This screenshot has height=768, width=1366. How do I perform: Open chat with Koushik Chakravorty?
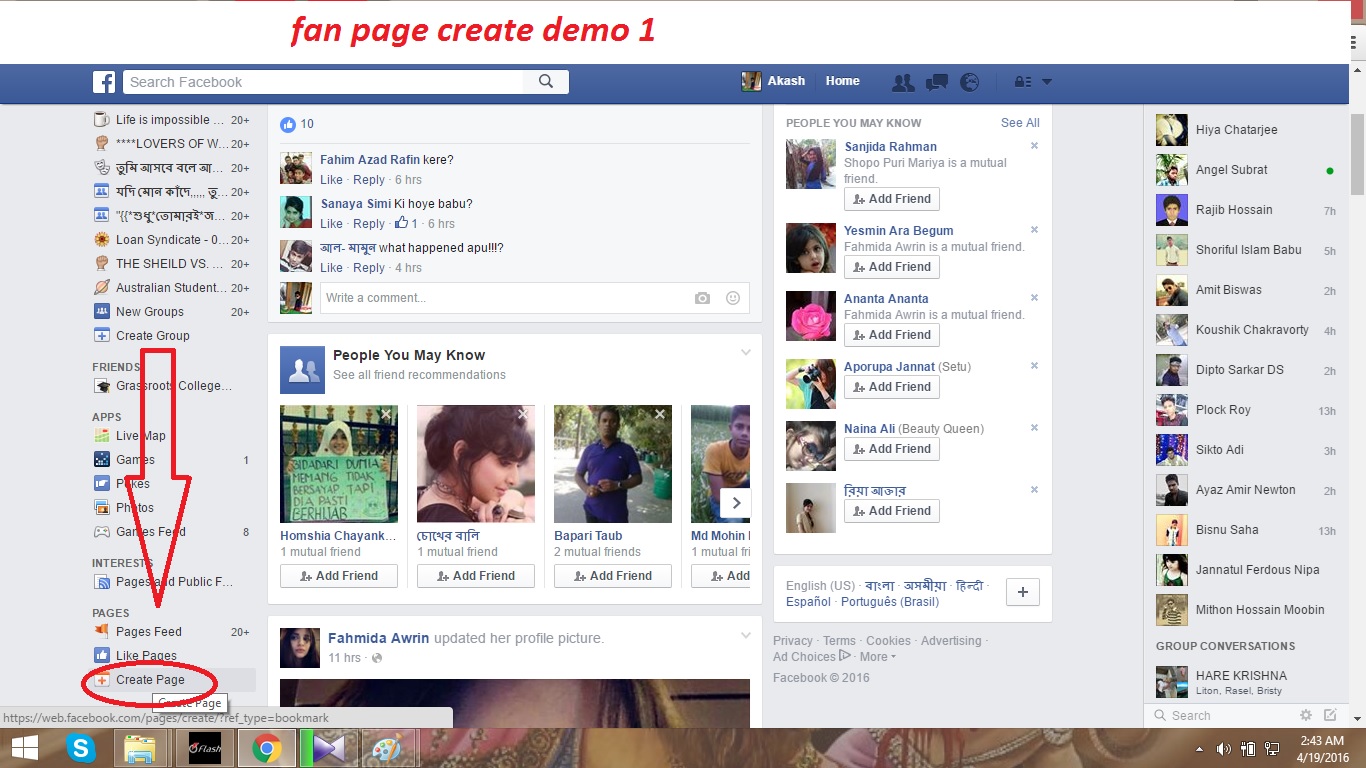(x=1247, y=330)
